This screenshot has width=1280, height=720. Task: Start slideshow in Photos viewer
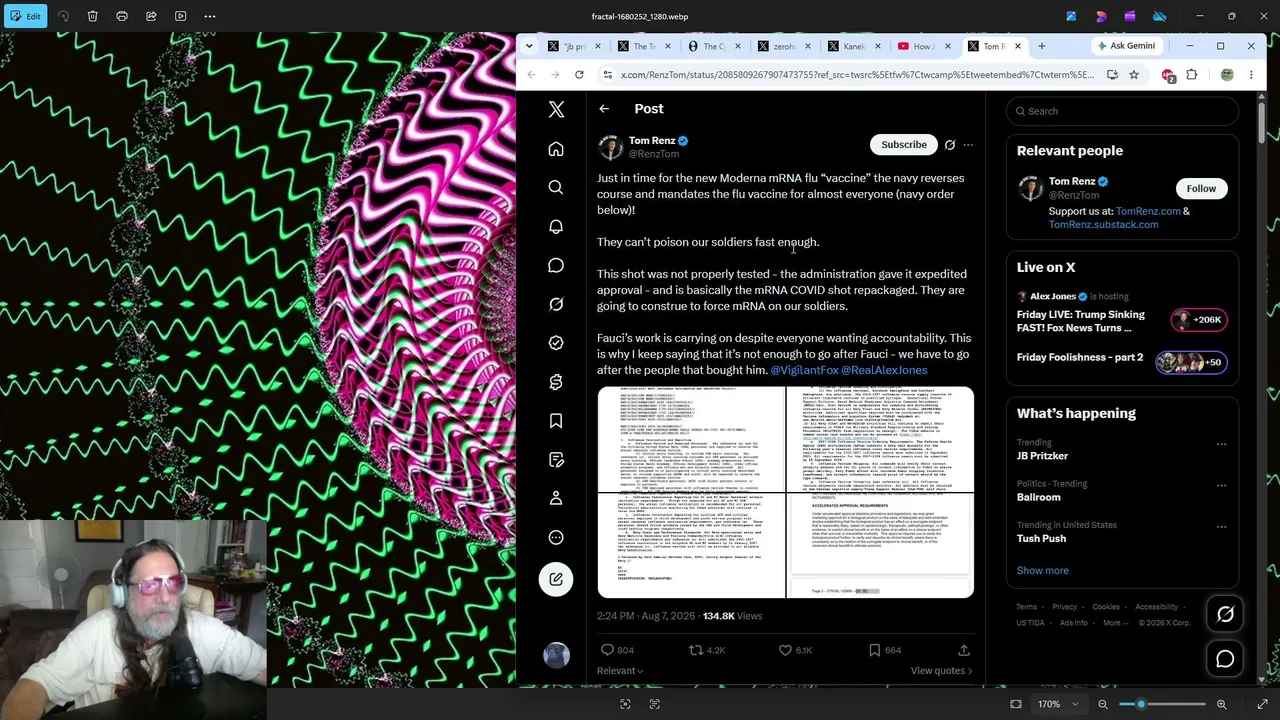[180, 16]
